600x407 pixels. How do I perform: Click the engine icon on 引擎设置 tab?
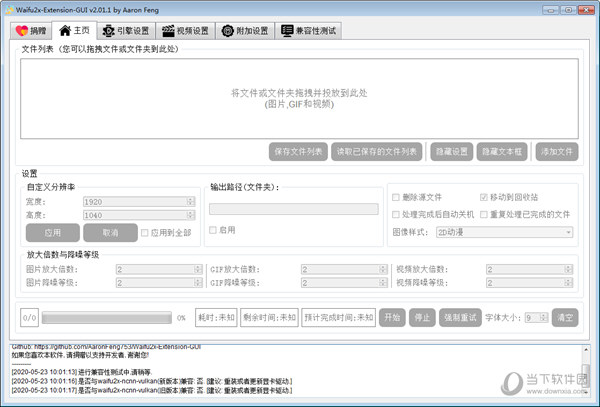click(109, 31)
